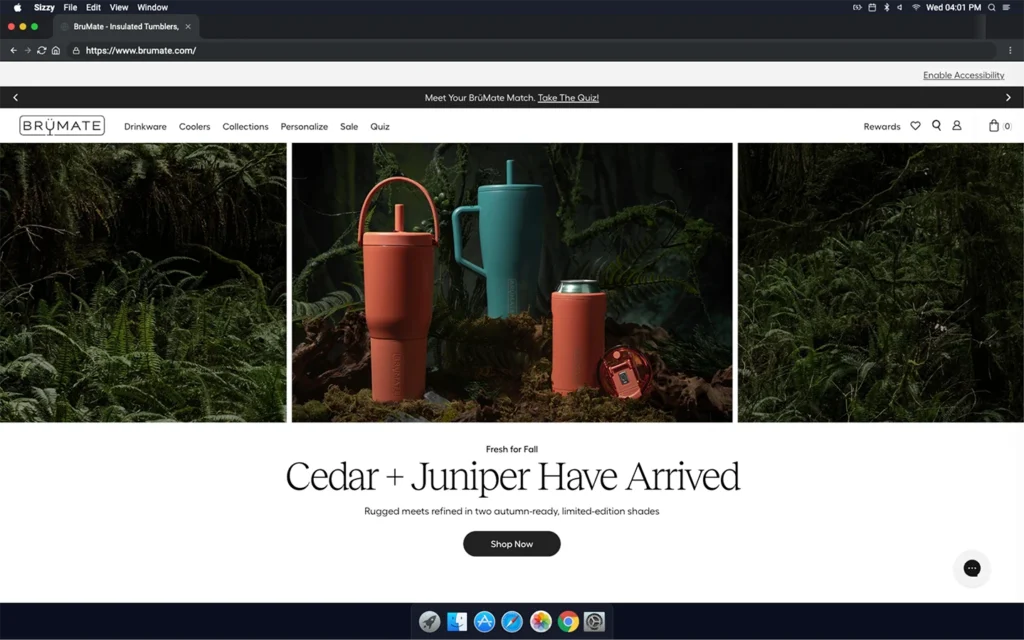Open the account profile icon
This screenshot has height=640, width=1024.
956,126
